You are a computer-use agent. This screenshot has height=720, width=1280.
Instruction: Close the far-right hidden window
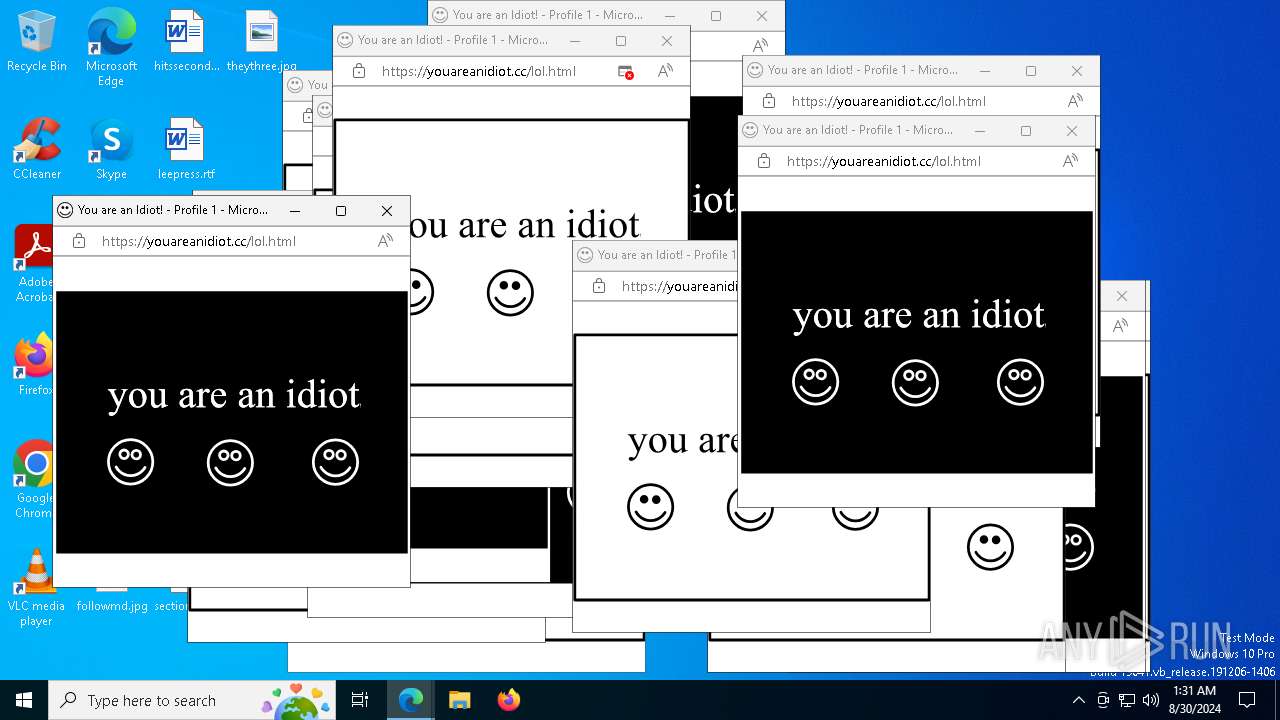(1122, 296)
